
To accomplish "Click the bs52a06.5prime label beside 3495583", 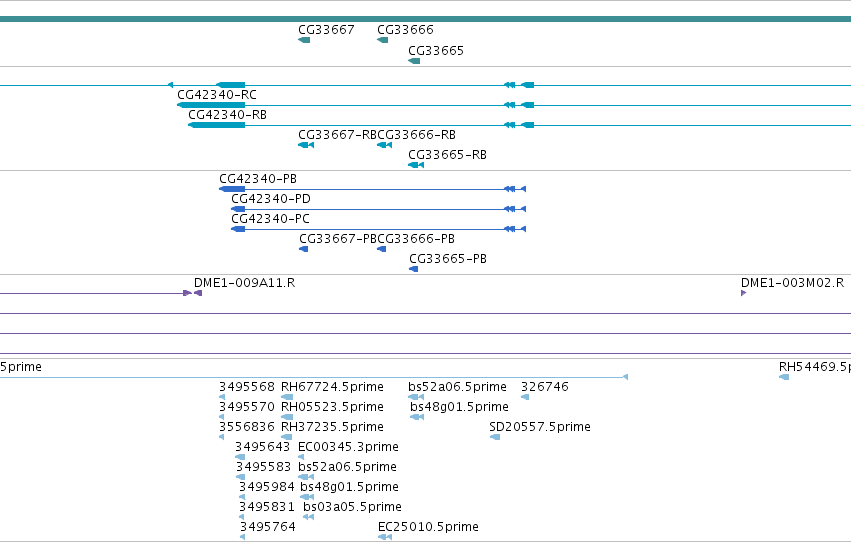I will click(347, 468).
